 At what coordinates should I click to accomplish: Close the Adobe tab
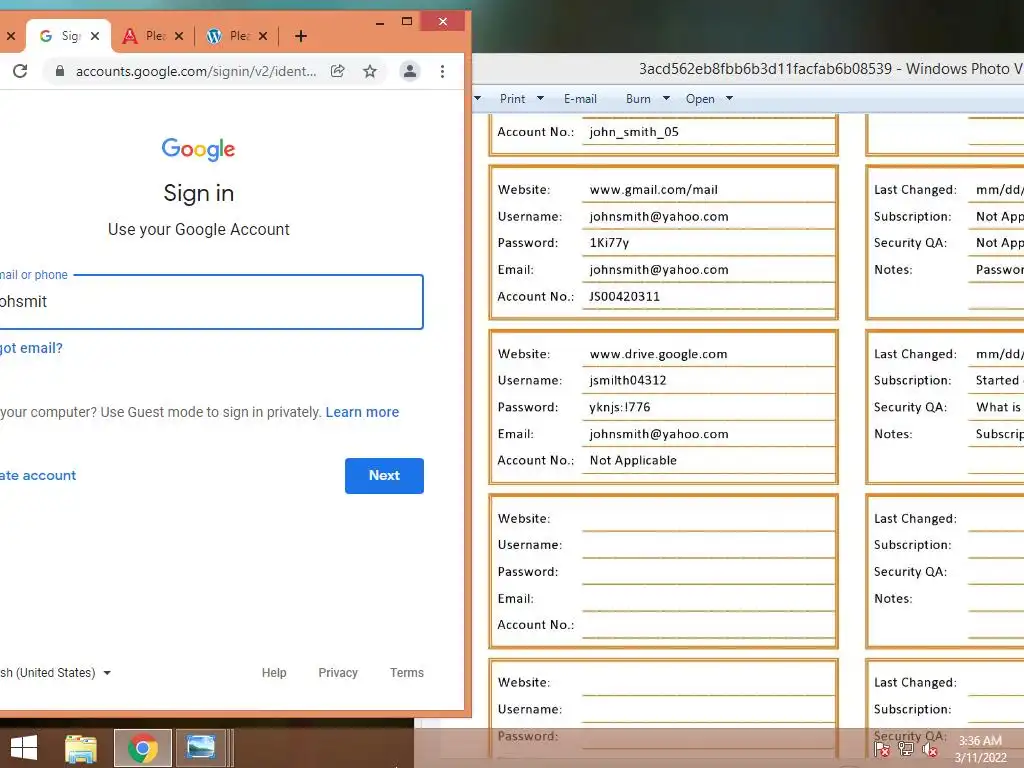coord(179,36)
